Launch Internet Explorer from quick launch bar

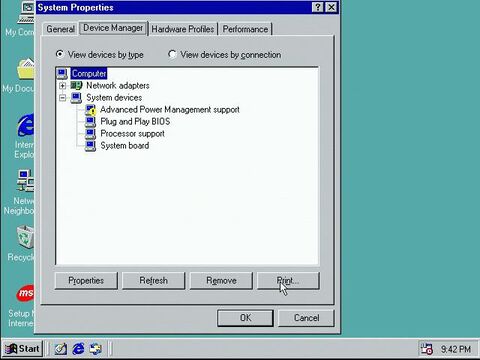tap(78, 349)
